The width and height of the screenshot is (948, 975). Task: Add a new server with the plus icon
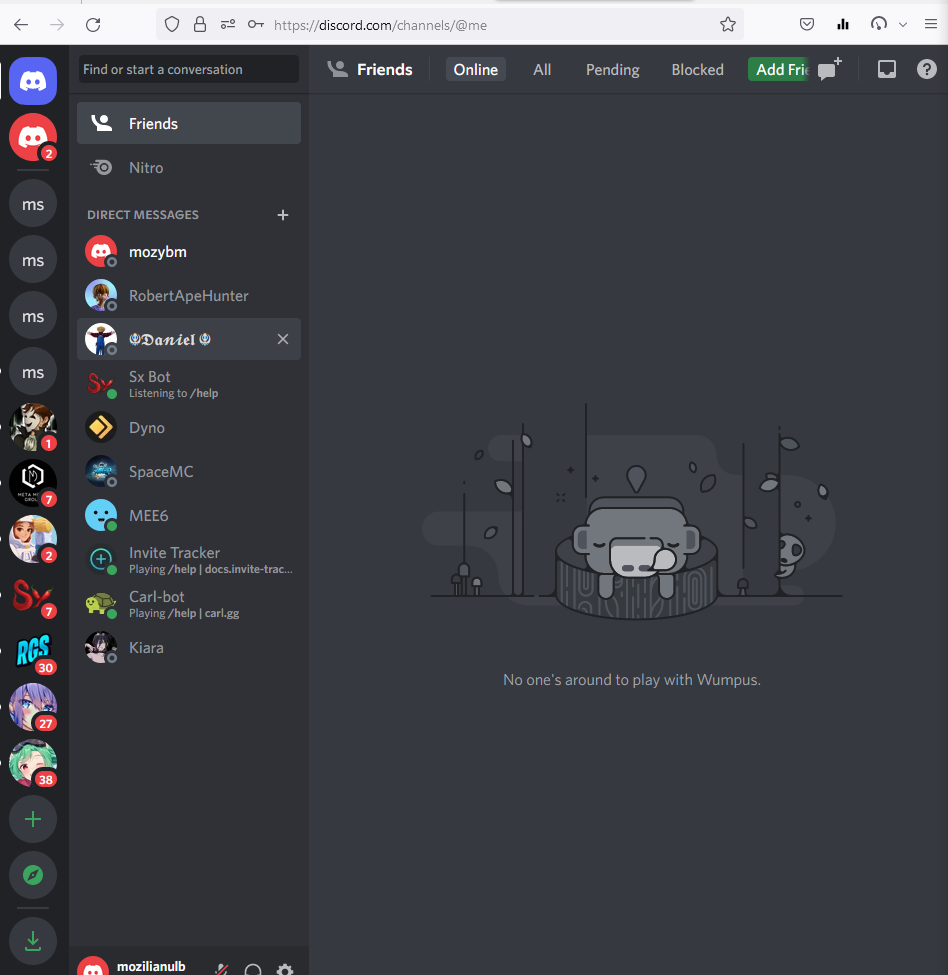point(33,819)
